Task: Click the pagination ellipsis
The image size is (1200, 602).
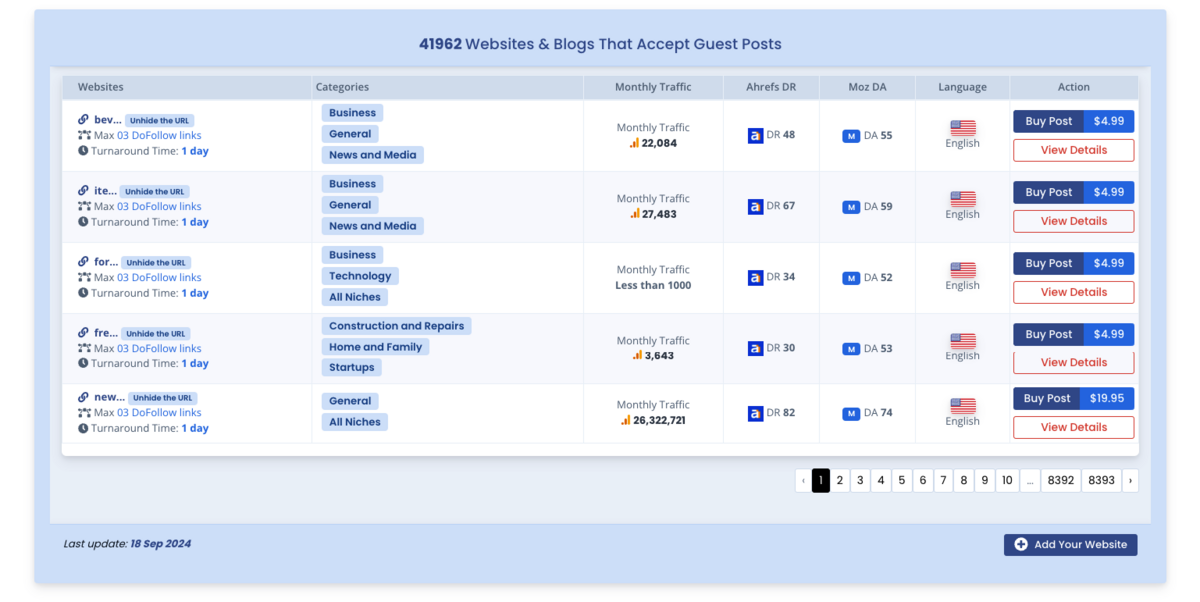Action: coord(1029,481)
